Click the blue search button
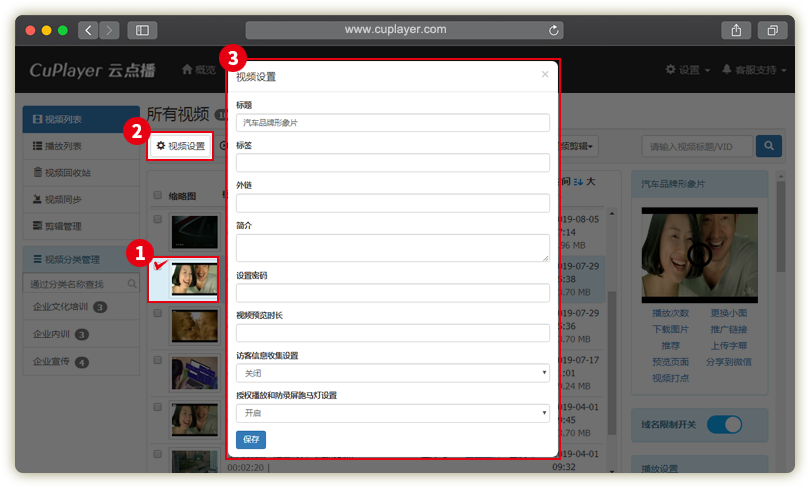 768,146
